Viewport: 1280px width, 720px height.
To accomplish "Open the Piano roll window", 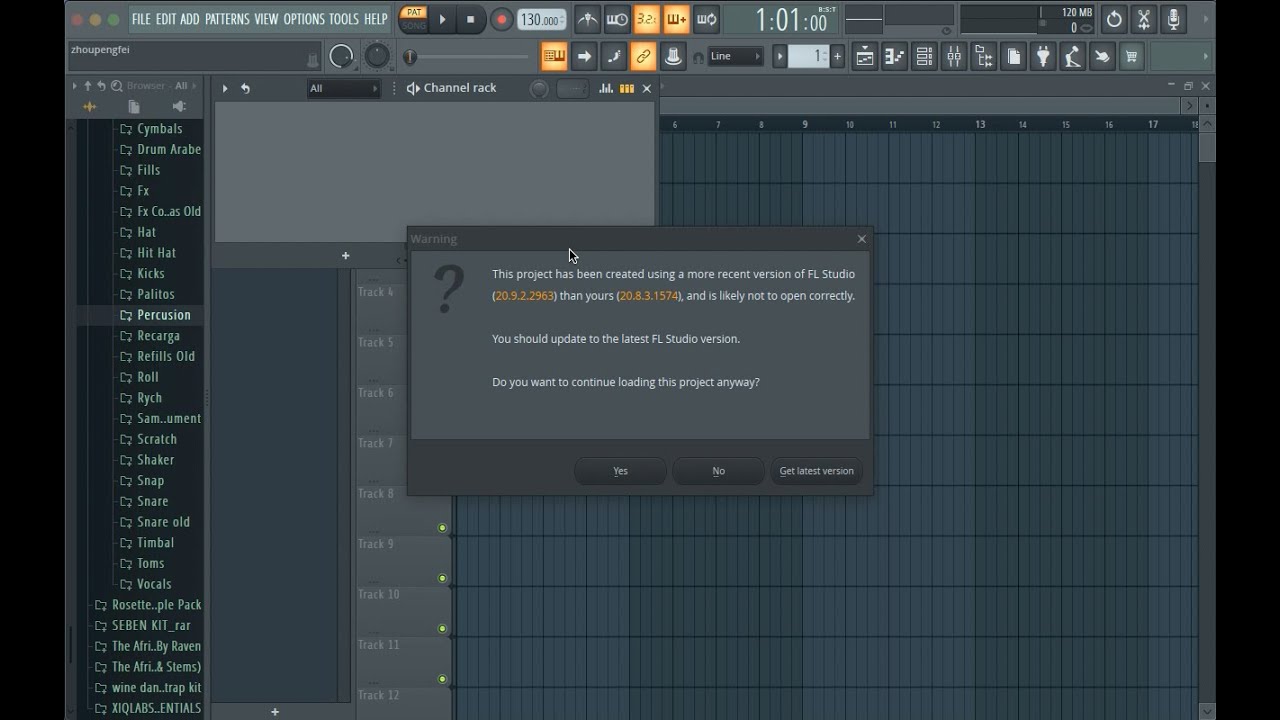I will [x=895, y=57].
